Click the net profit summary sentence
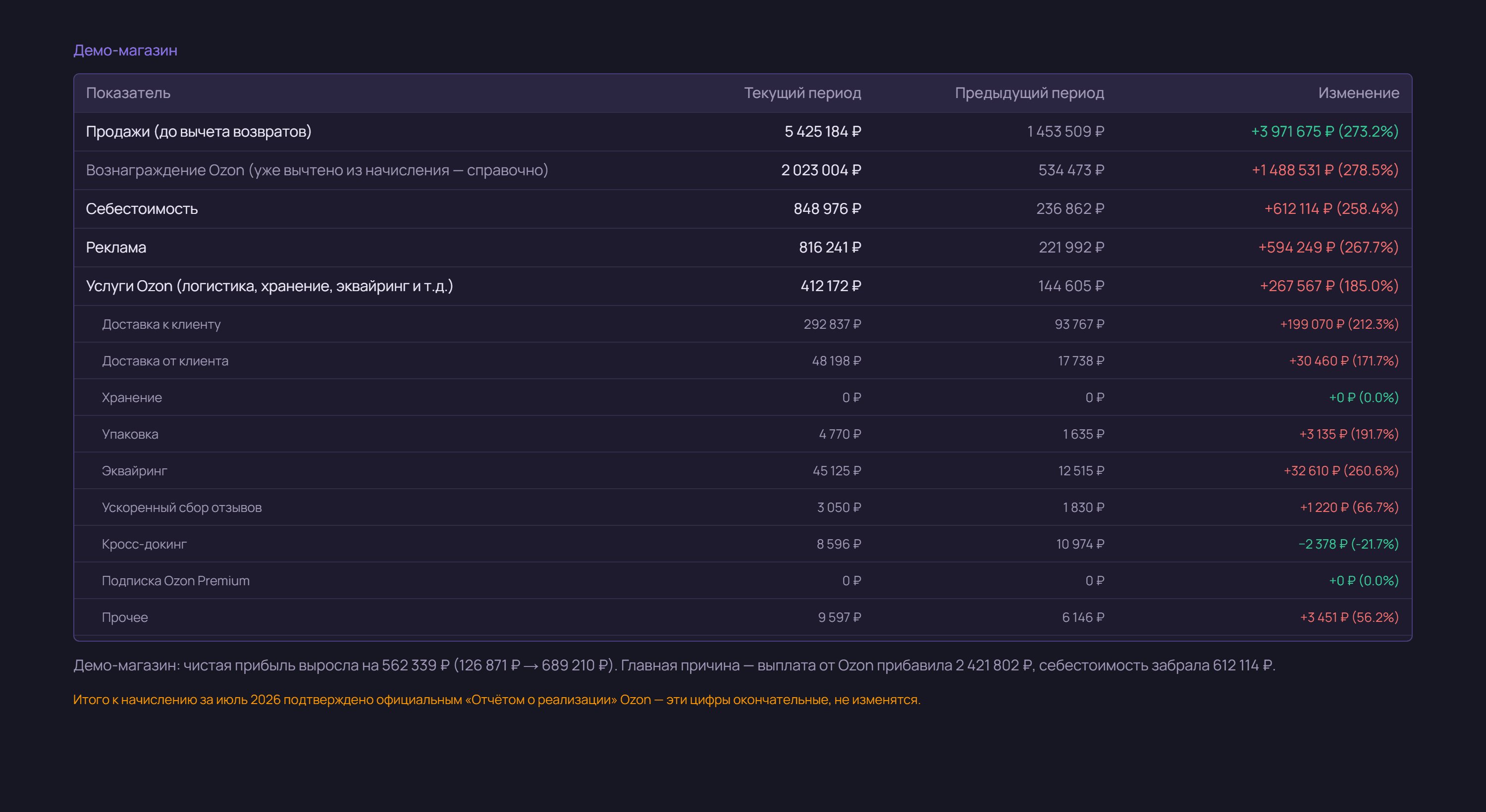1486x812 pixels. tap(674, 665)
